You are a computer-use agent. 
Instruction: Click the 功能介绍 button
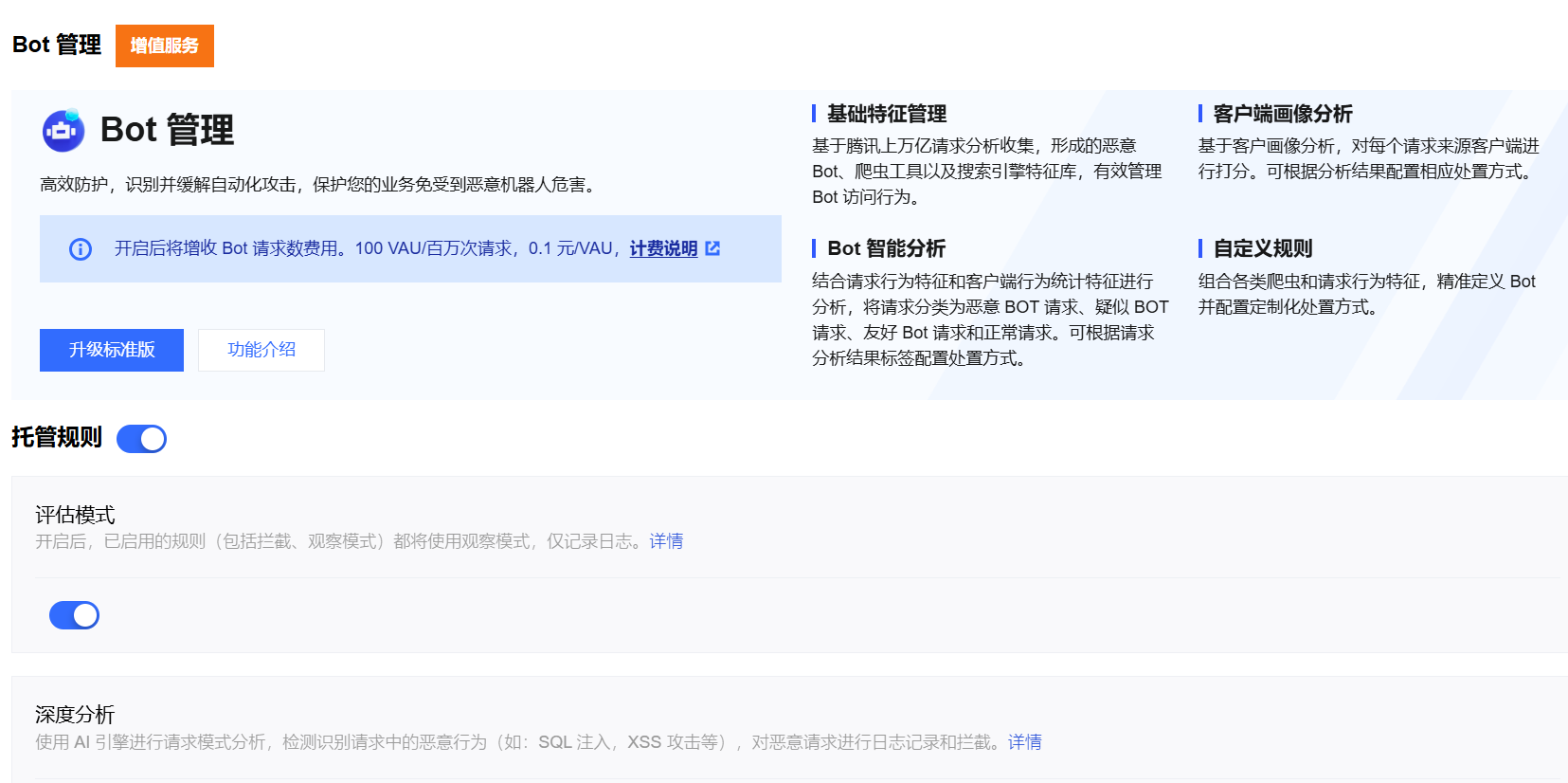[261, 350]
